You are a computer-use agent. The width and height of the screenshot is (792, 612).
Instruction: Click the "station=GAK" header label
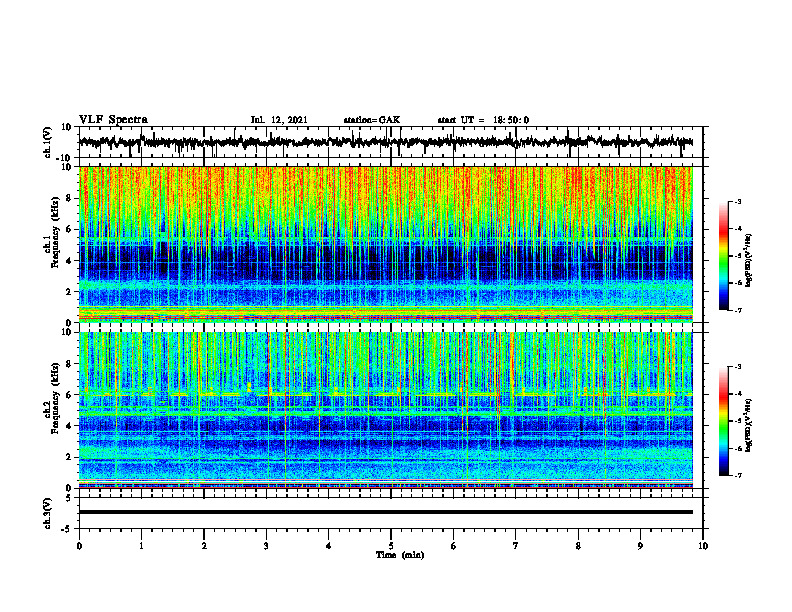[x=372, y=120]
